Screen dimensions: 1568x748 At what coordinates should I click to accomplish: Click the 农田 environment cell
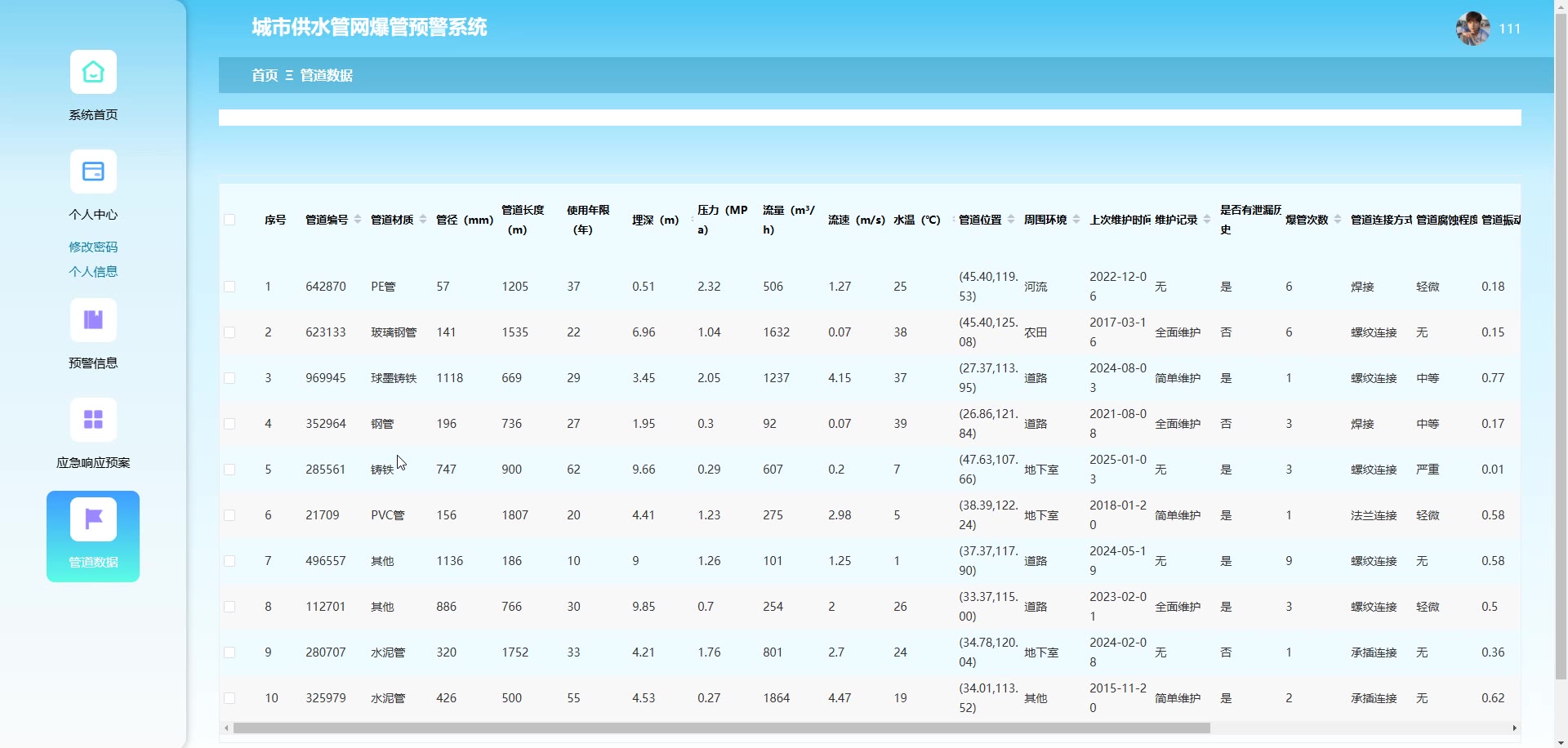(x=1036, y=332)
